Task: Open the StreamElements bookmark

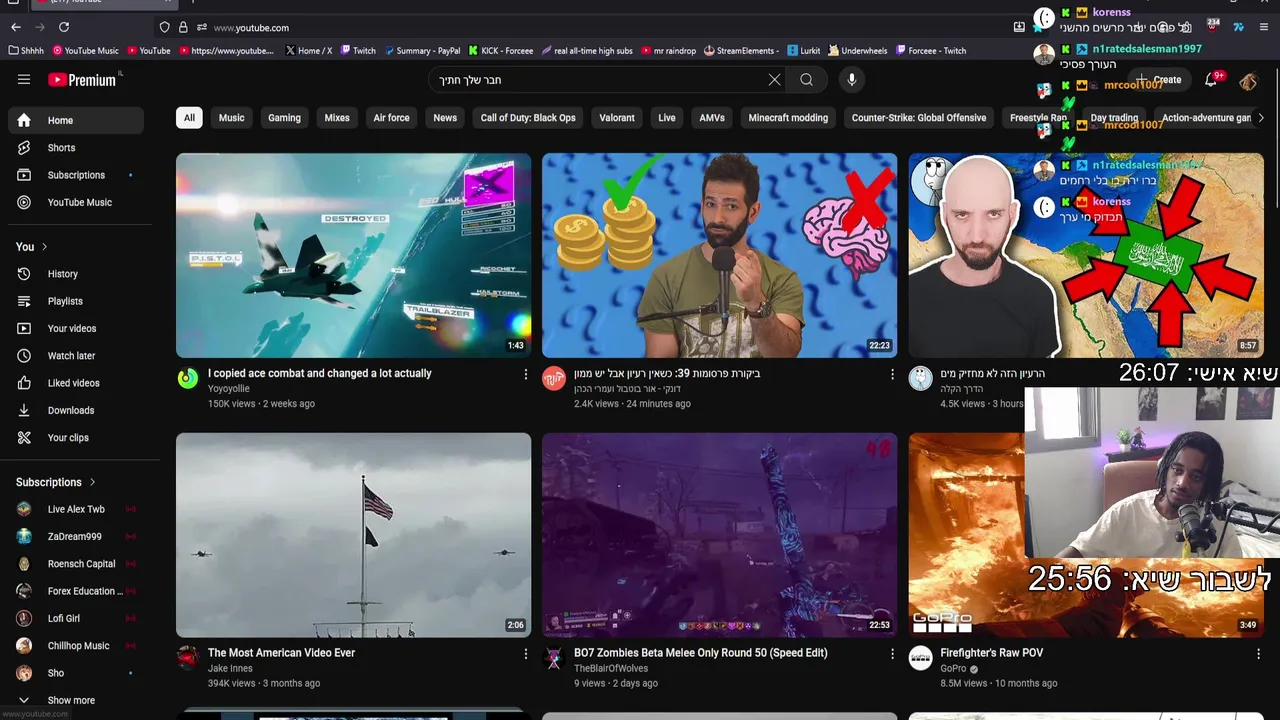Action: [x=741, y=51]
